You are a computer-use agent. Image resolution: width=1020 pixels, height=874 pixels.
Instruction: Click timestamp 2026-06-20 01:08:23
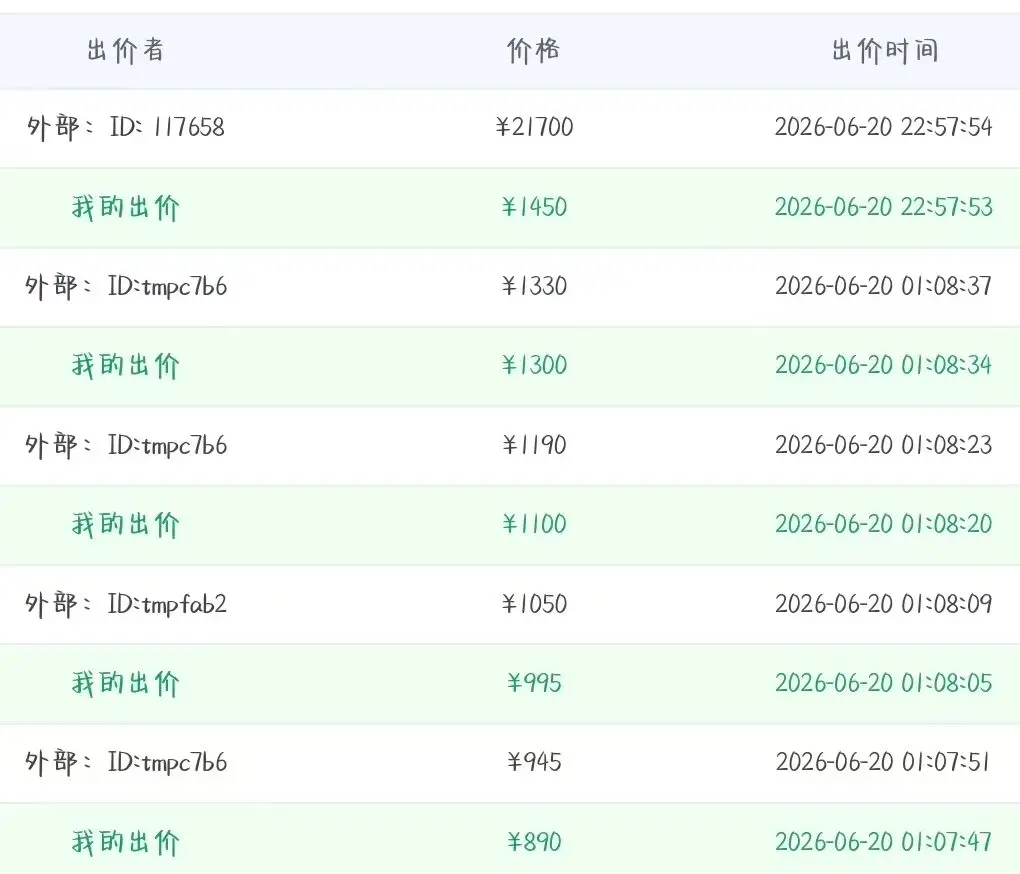pos(883,445)
